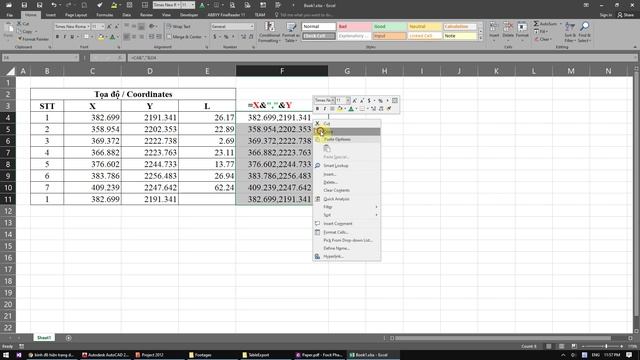640x360 pixels.
Task: Switch to the Insert ribbon tab
Action: (x=51, y=15)
